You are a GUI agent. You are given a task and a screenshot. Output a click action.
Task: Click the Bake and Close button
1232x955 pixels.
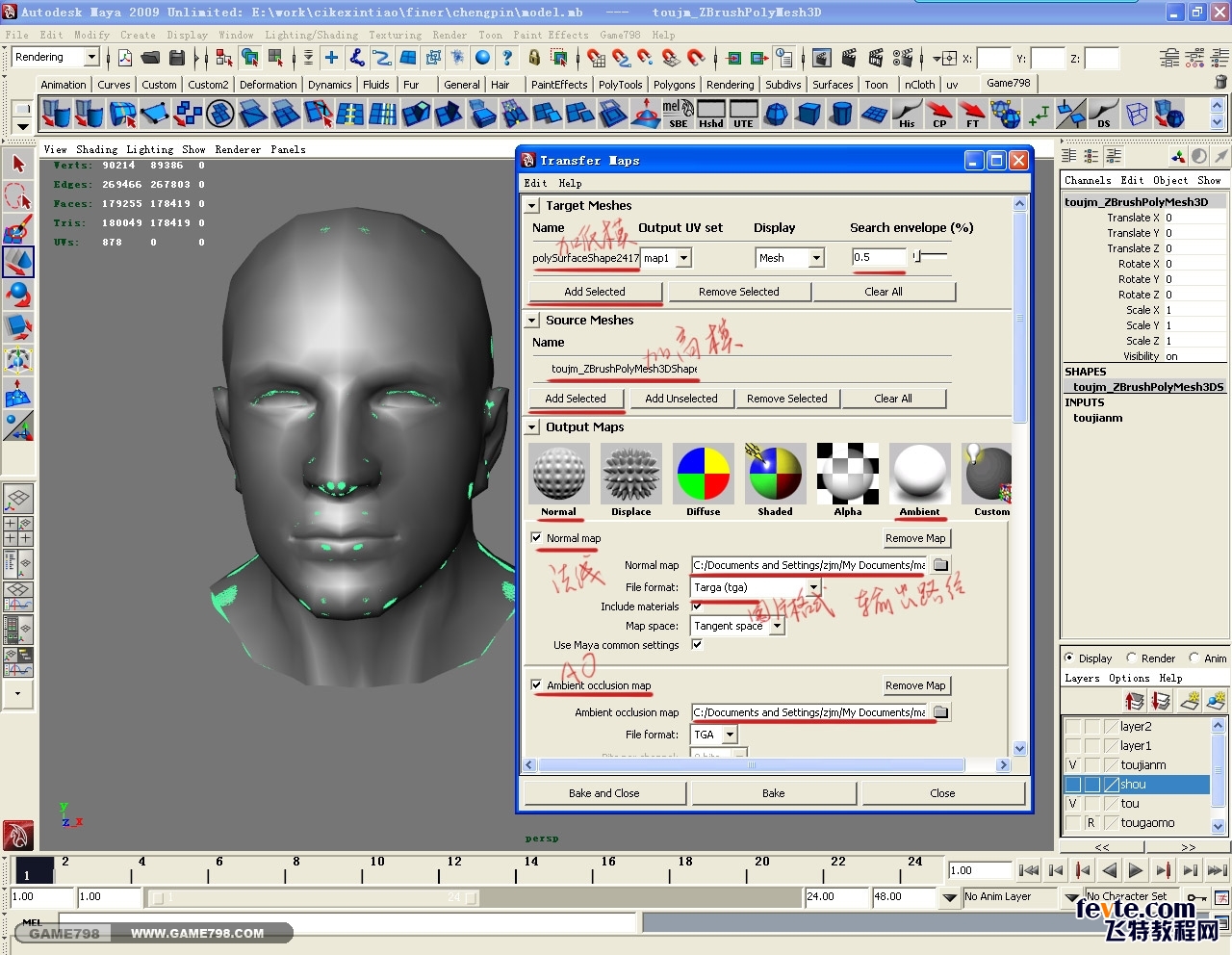pyautogui.click(x=603, y=793)
